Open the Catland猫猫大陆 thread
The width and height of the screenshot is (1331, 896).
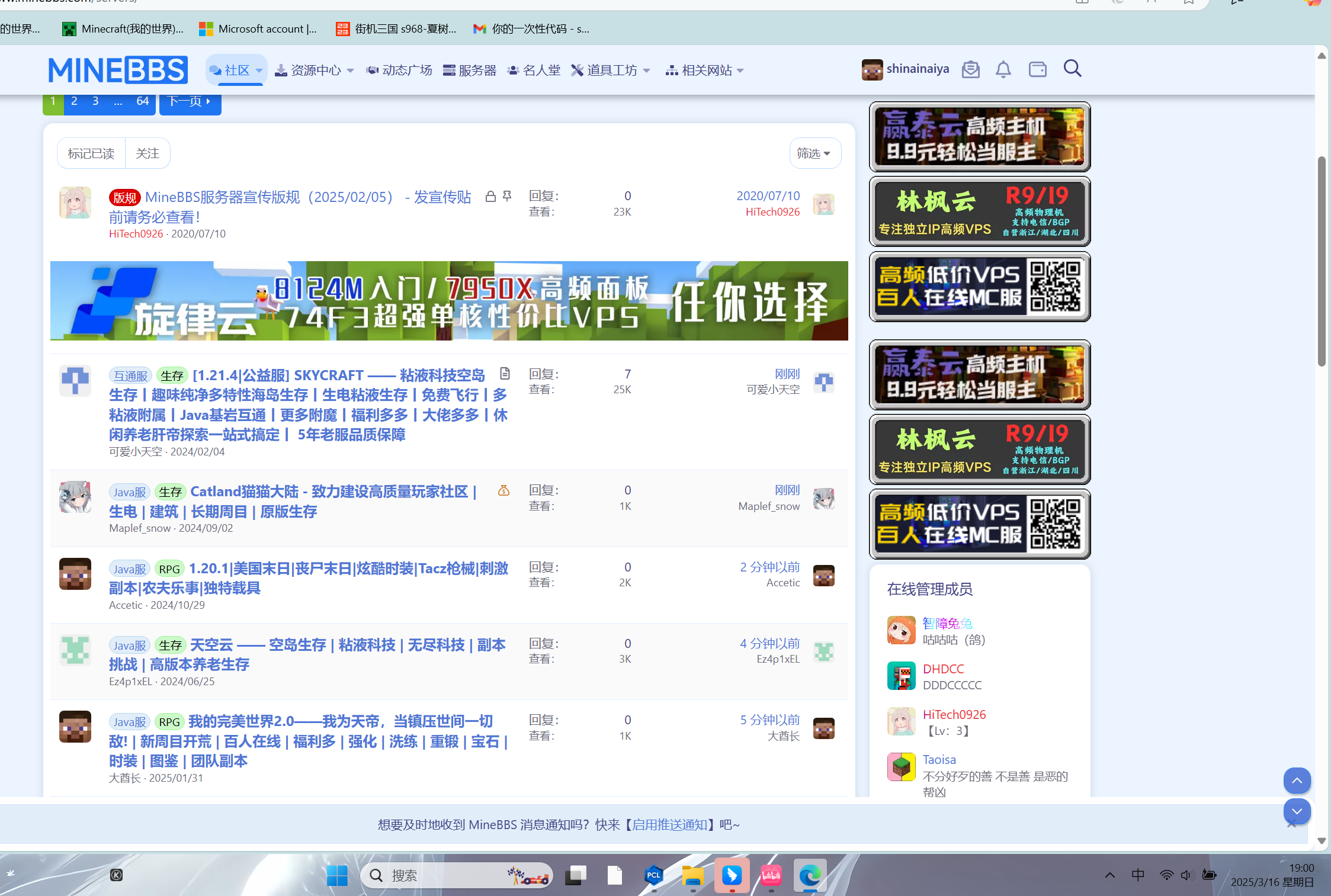pyautogui.click(x=293, y=501)
